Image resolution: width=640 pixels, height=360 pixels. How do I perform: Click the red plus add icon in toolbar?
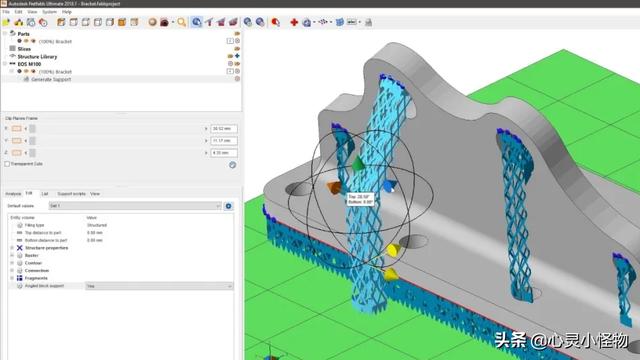point(294,22)
